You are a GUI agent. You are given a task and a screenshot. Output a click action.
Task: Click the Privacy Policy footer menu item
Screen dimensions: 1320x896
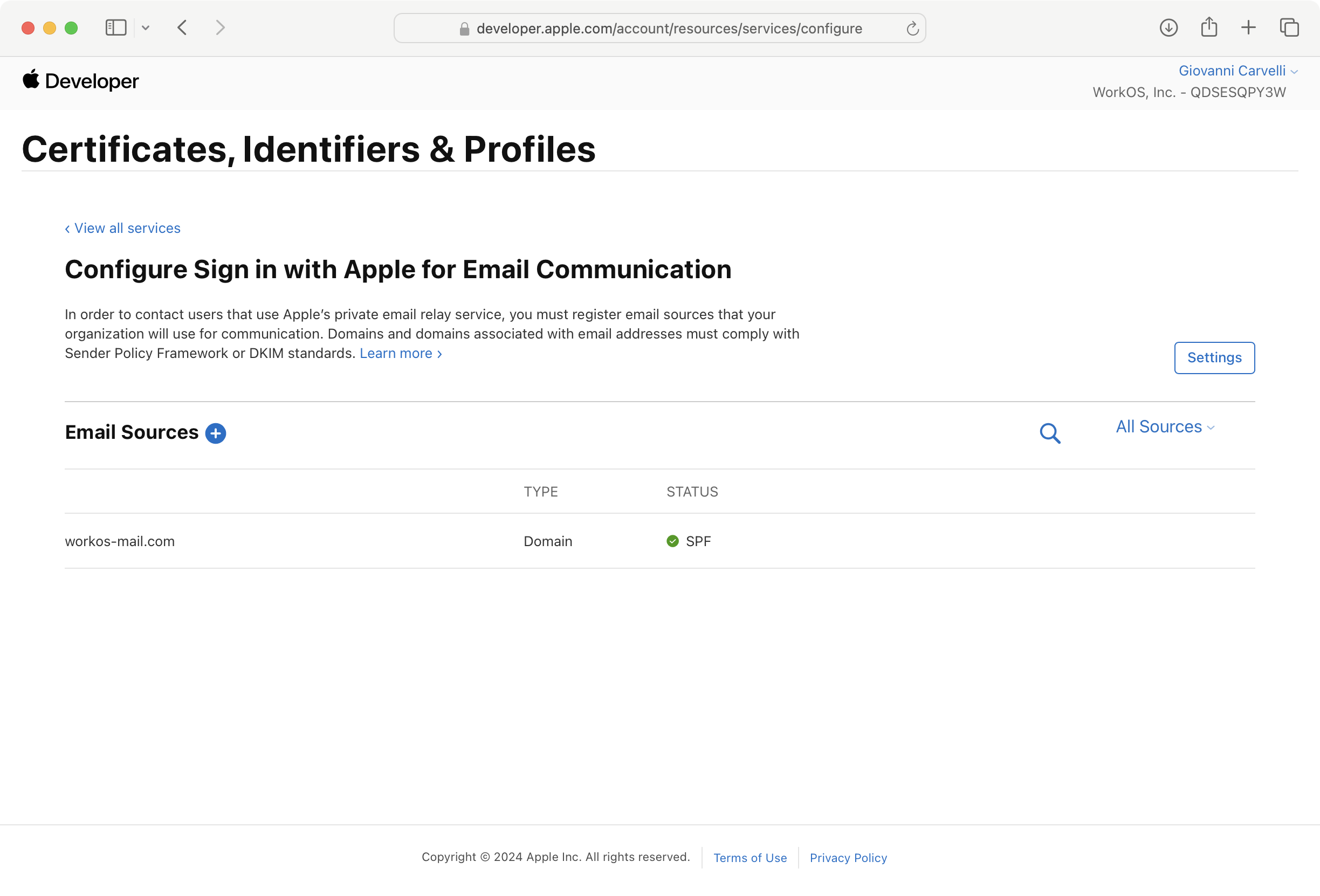pos(848,857)
